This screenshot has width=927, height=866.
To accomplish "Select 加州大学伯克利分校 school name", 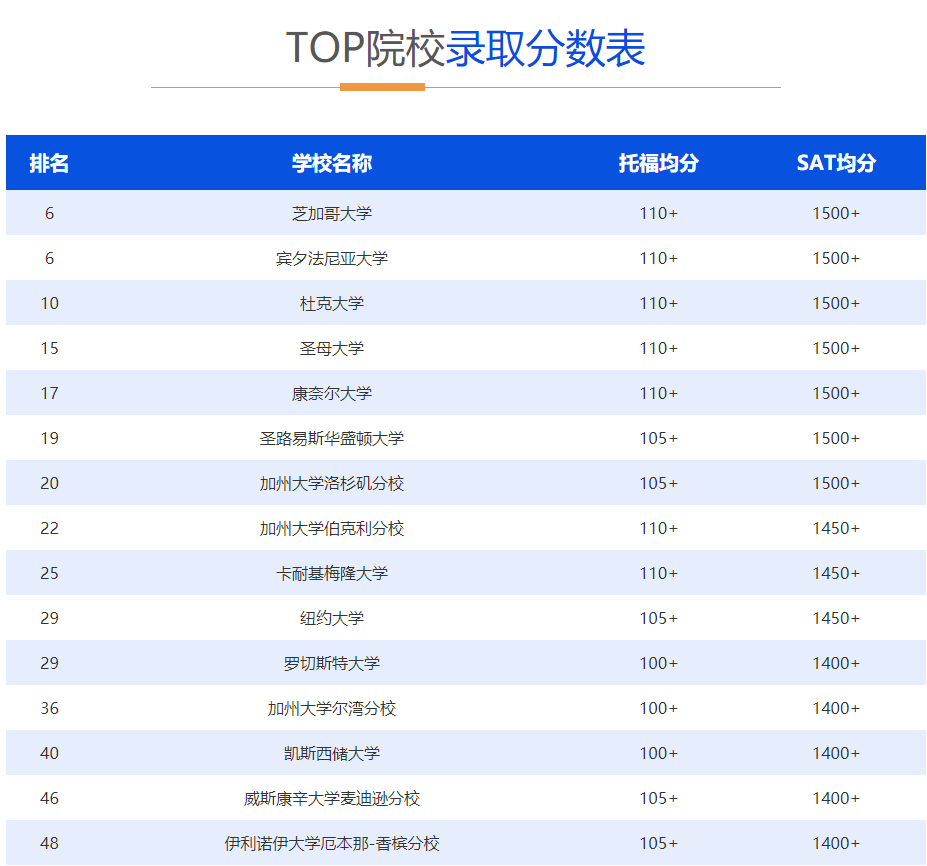I will [x=332, y=528].
